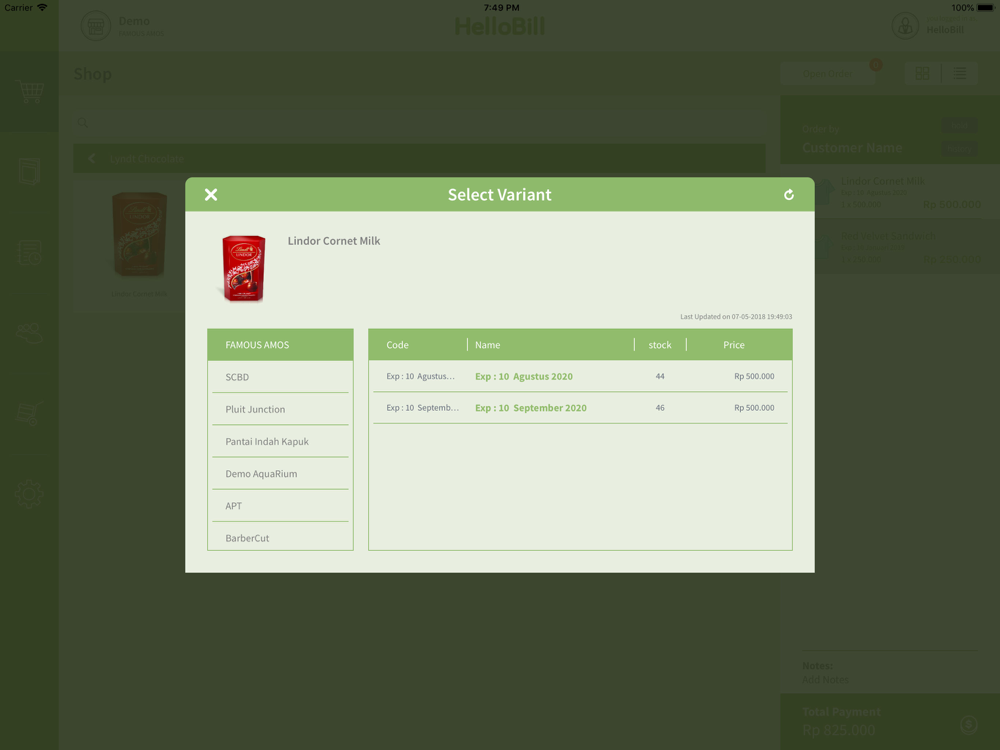Select the FAMOUS AMOS outlet
This screenshot has height=750, width=1000.
pos(281,344)
